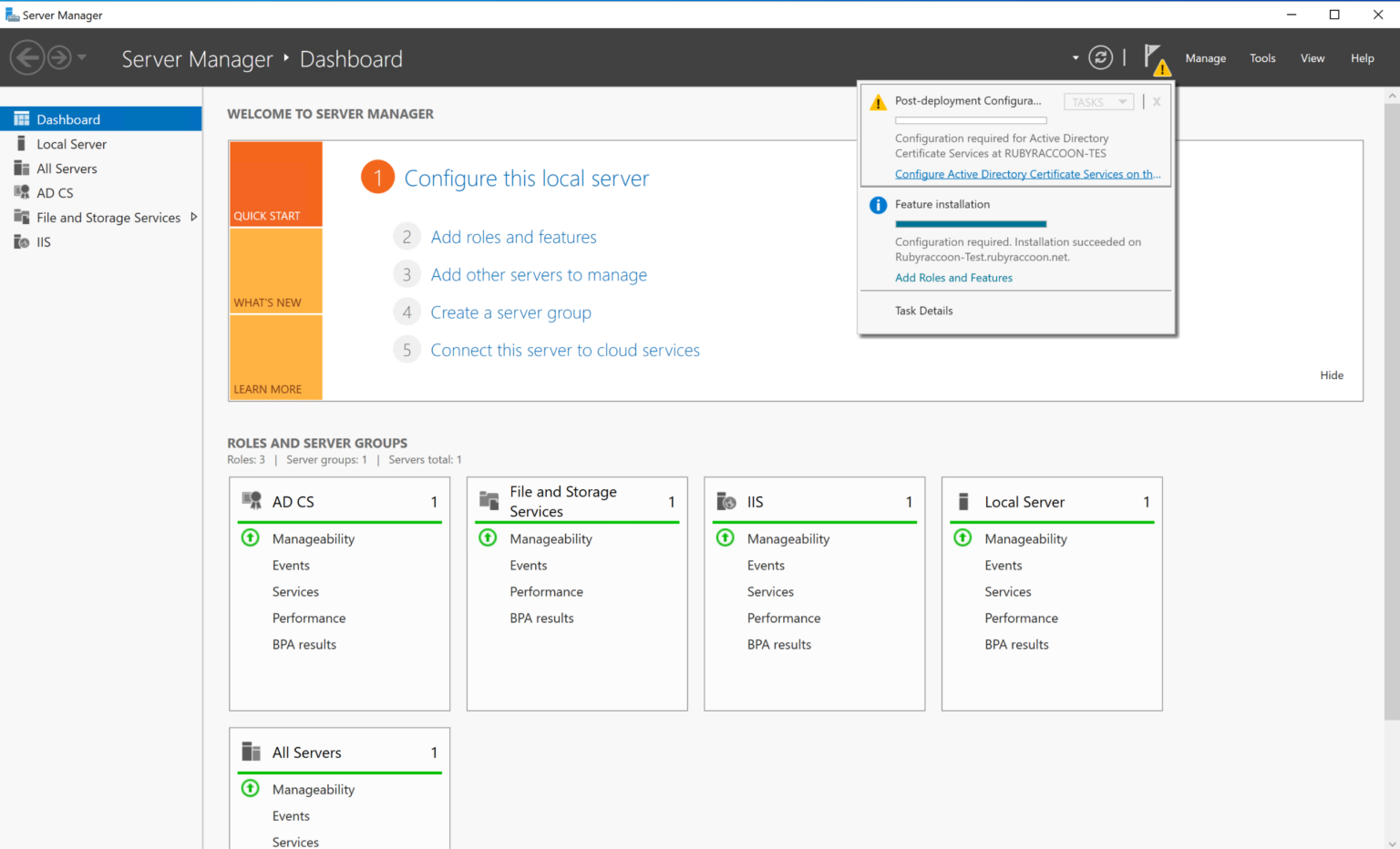
Task: Click the warning icon on Post-deployment notification
Action: (x=878, y=103)
